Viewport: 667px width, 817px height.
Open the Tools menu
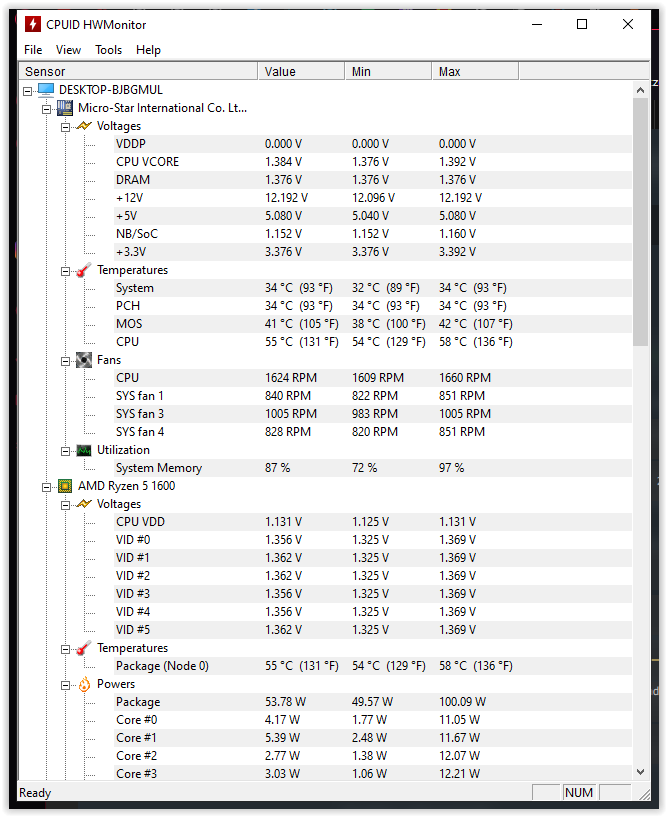pos(108,49)
